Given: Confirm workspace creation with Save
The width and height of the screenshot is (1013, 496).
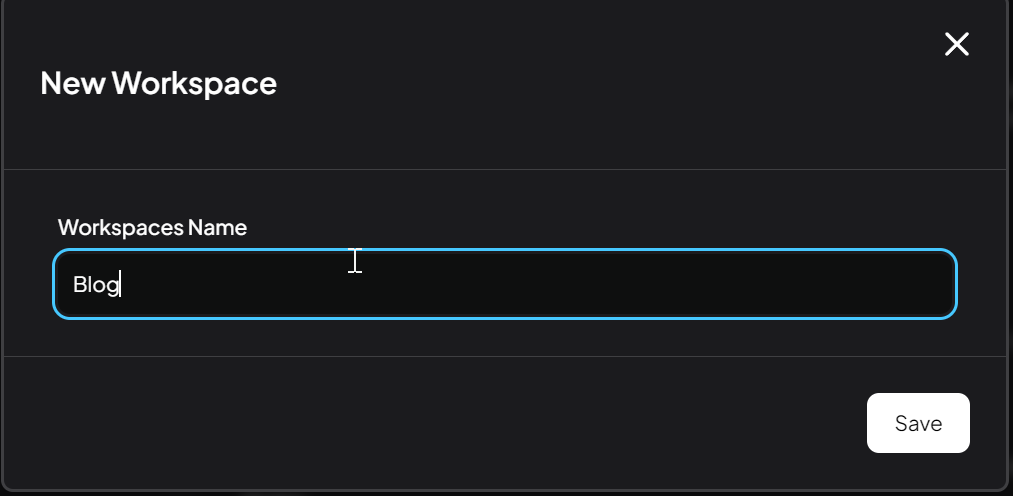Looking at the screenshot, I should click(918, 423).
